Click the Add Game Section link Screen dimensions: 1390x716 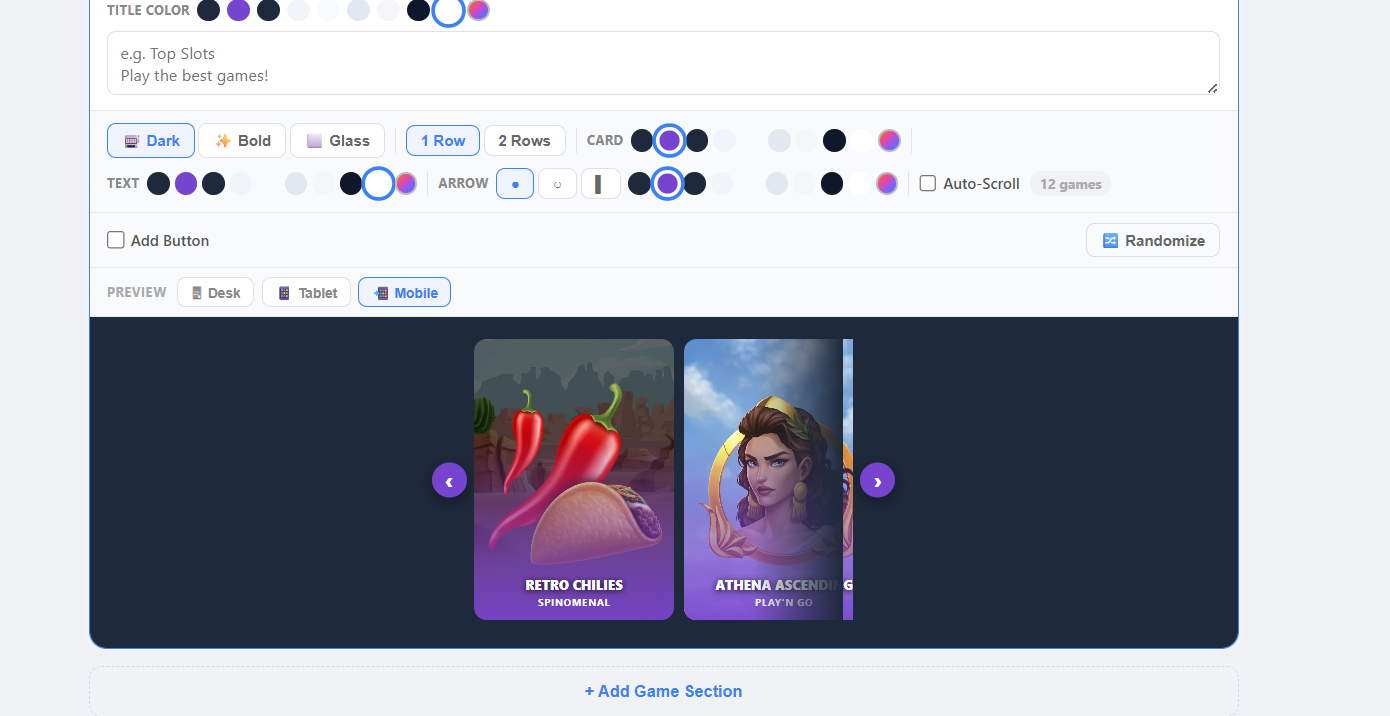[664, 691]
